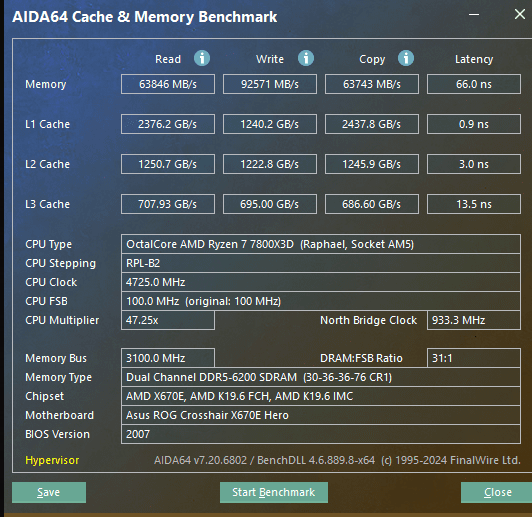Close the window with the X icon
Screen dimensions: 532x517
point(519,14)
